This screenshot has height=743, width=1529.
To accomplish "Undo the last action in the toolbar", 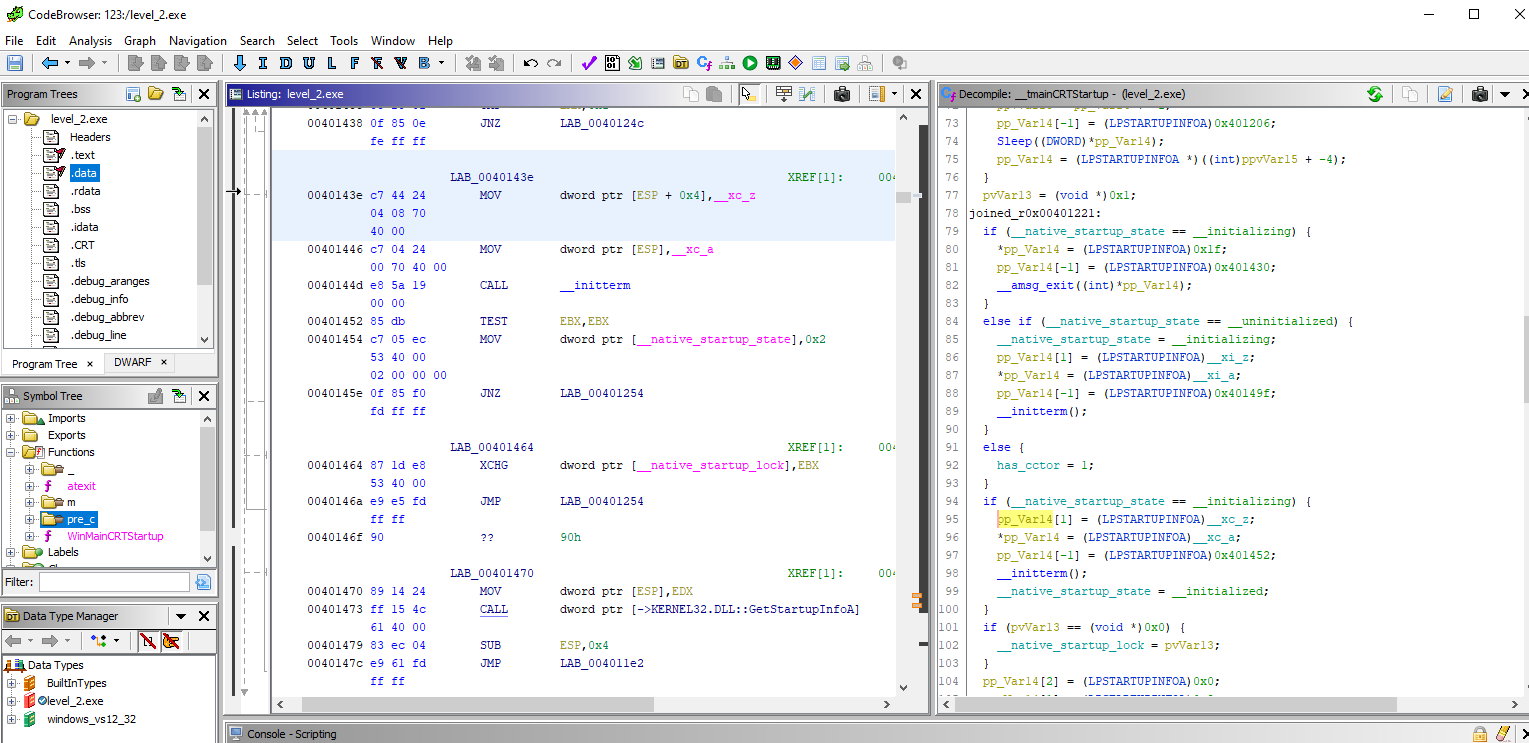I will (x=530, y=63).
